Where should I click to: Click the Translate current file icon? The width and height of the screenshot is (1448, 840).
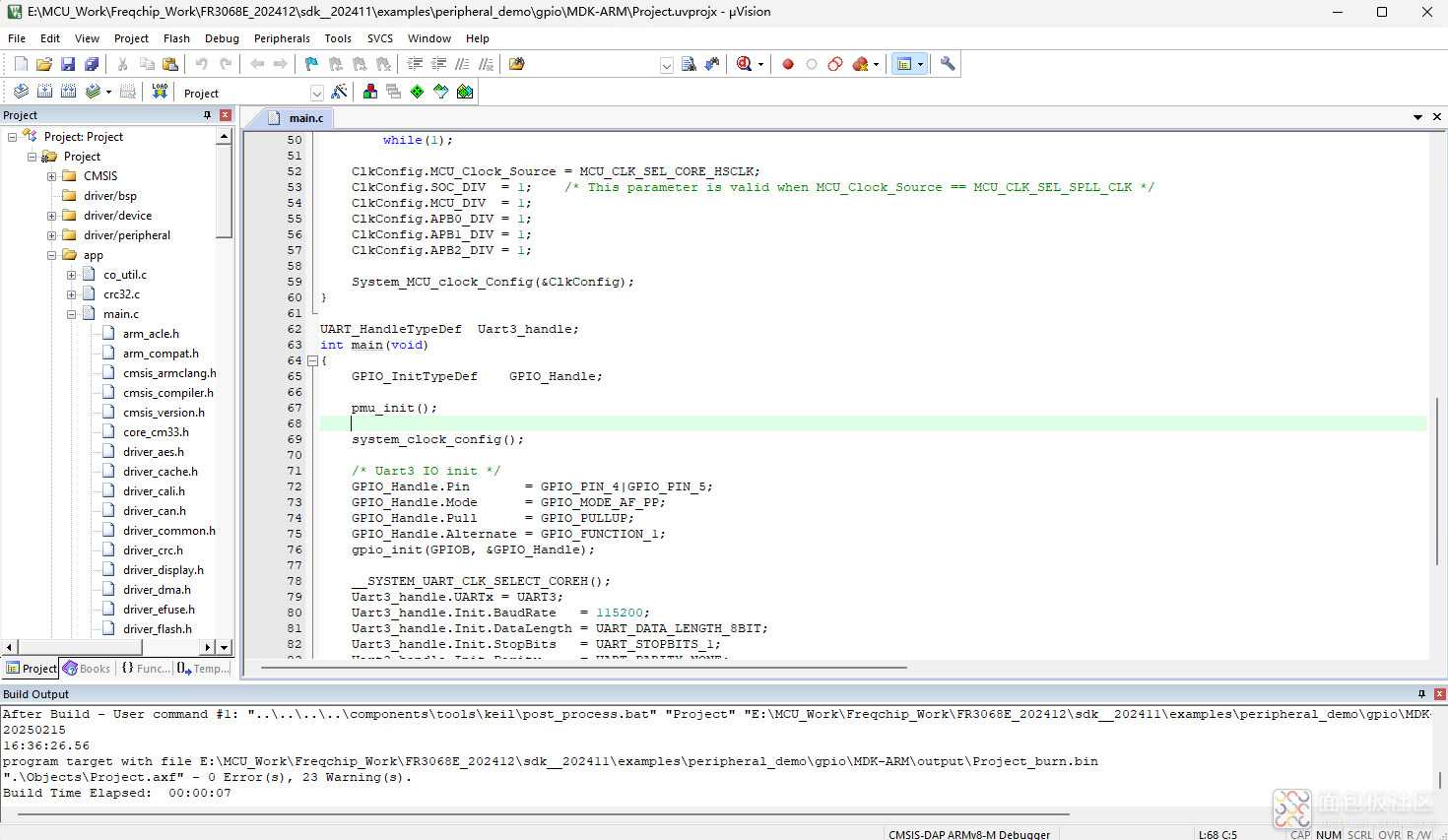coord(21,92)
